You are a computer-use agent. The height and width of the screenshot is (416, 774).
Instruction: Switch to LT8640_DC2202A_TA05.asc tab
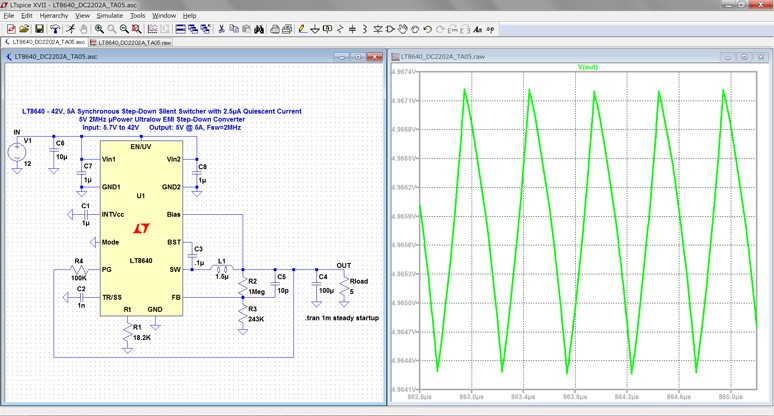[x=47, y=43]
